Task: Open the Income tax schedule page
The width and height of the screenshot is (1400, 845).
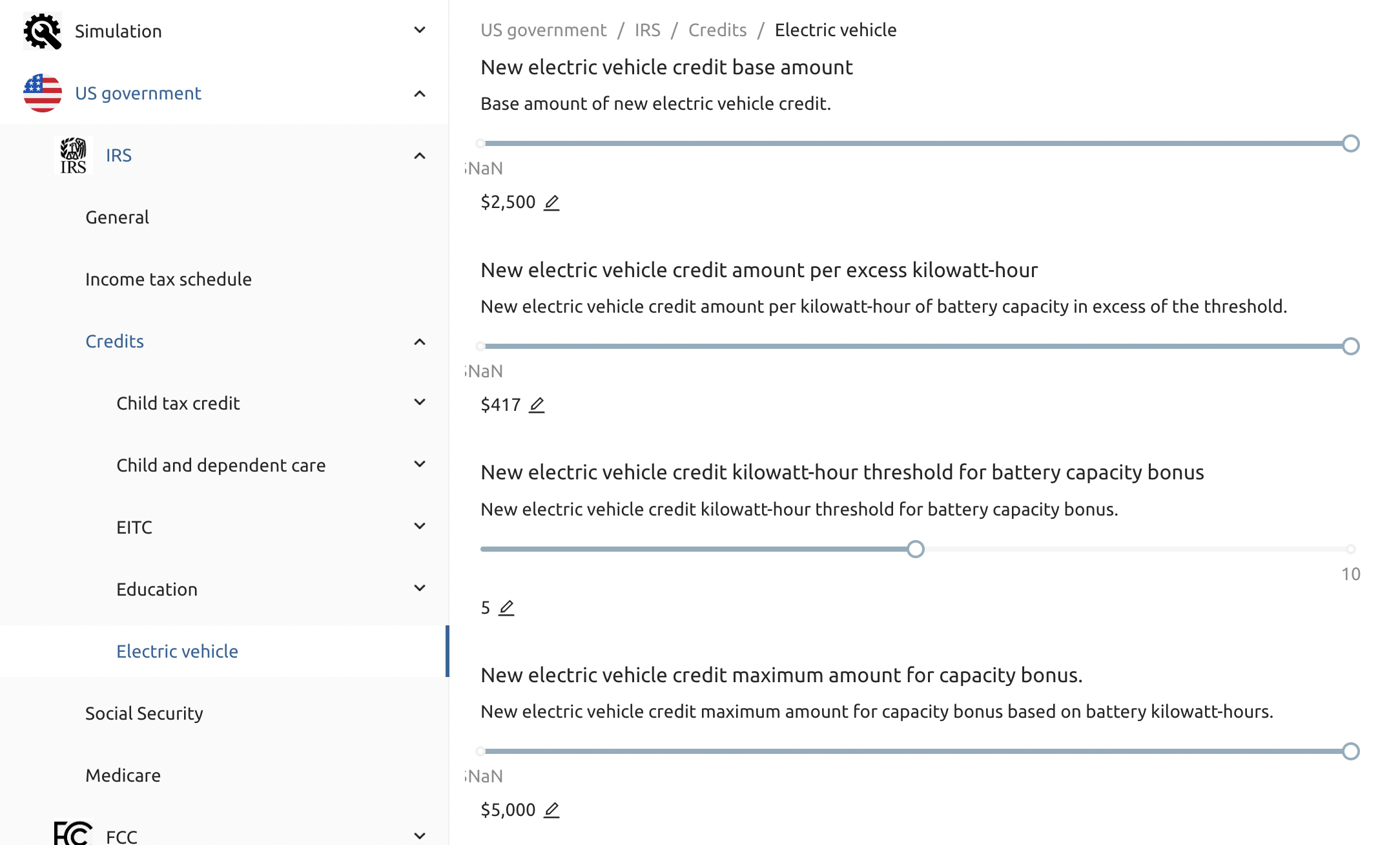Action: 169,279
